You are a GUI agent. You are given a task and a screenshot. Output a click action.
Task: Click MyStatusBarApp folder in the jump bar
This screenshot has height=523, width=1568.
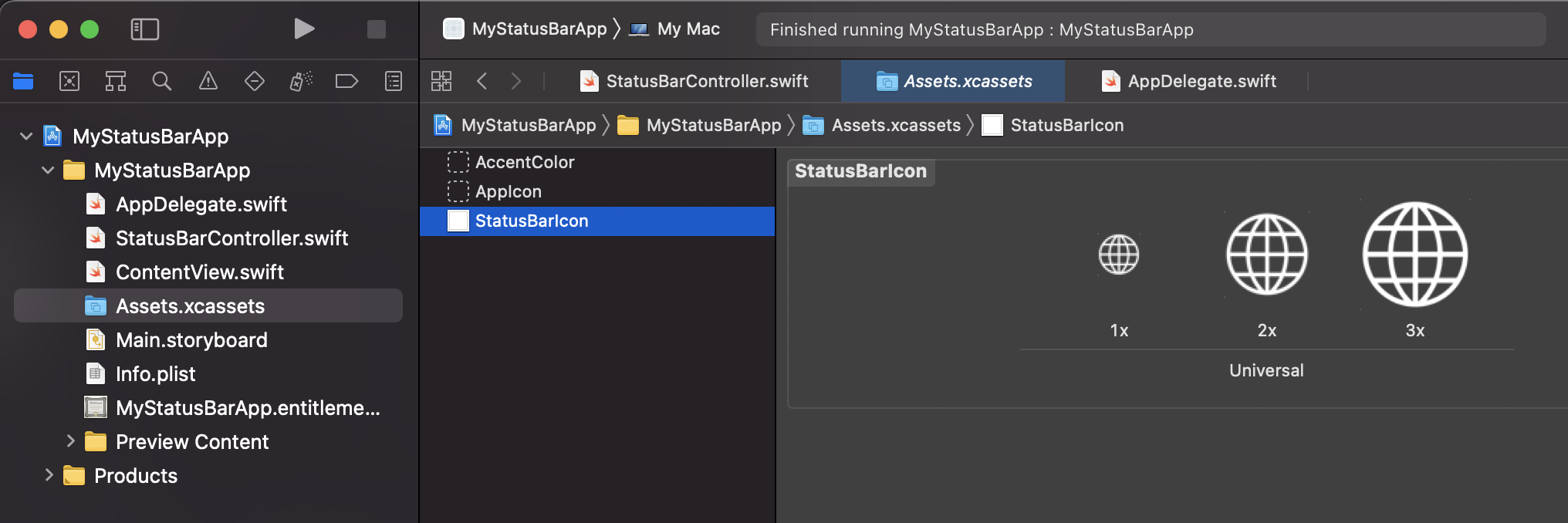(x=700, y=125)
